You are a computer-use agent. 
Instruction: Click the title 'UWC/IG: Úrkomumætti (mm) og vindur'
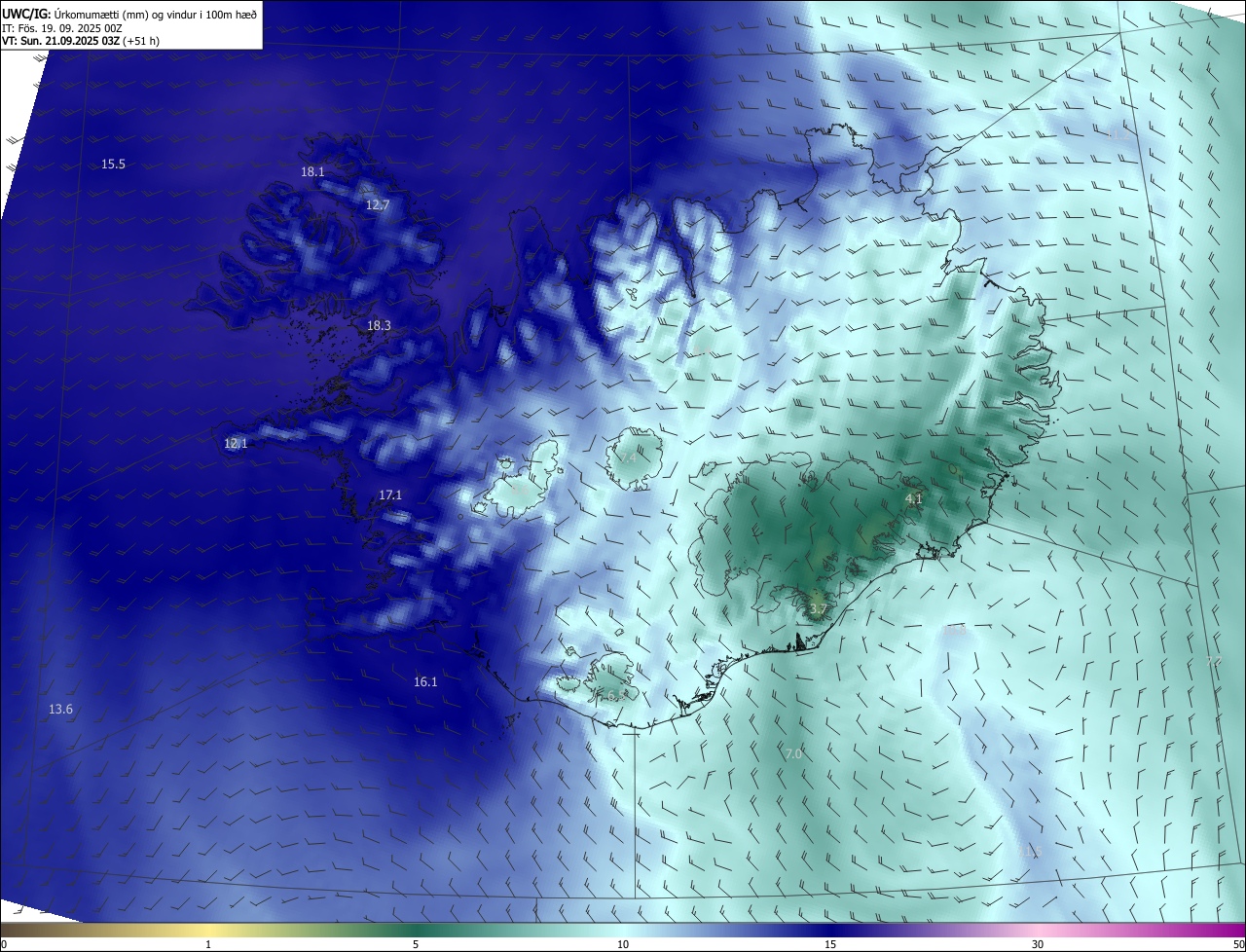(x=128, y=14)
